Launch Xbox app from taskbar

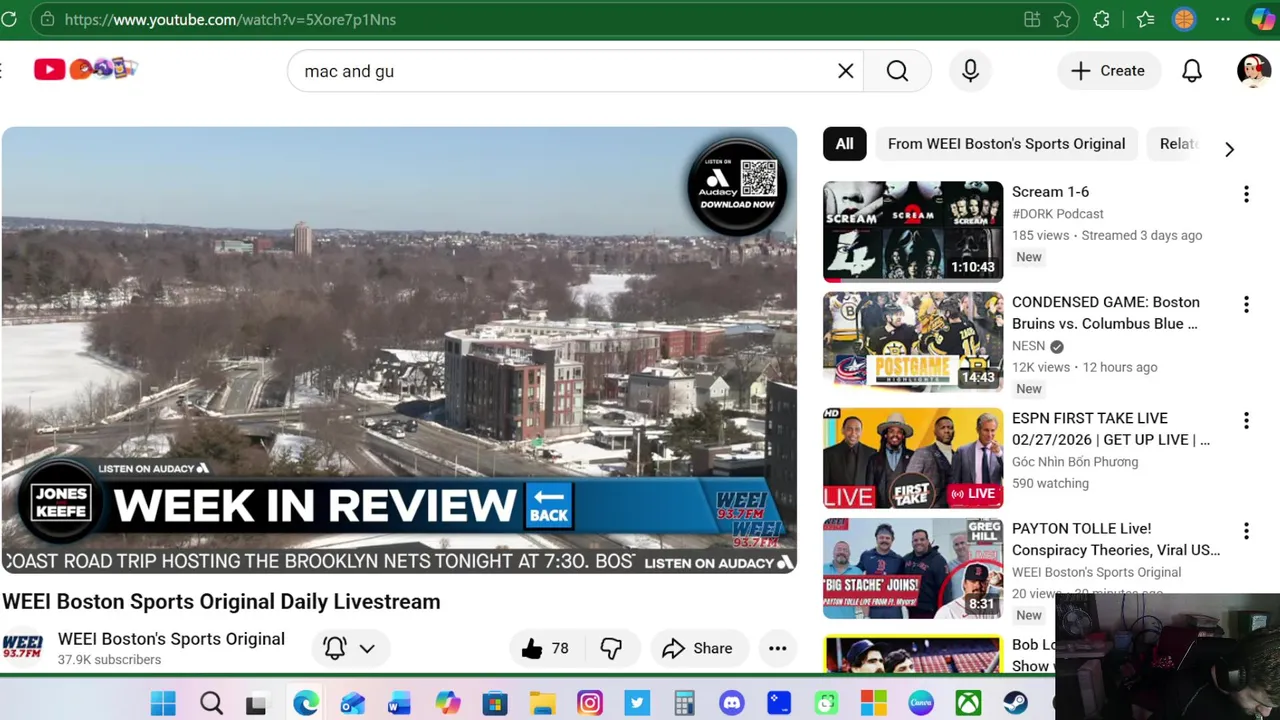[x=968, y=703]
